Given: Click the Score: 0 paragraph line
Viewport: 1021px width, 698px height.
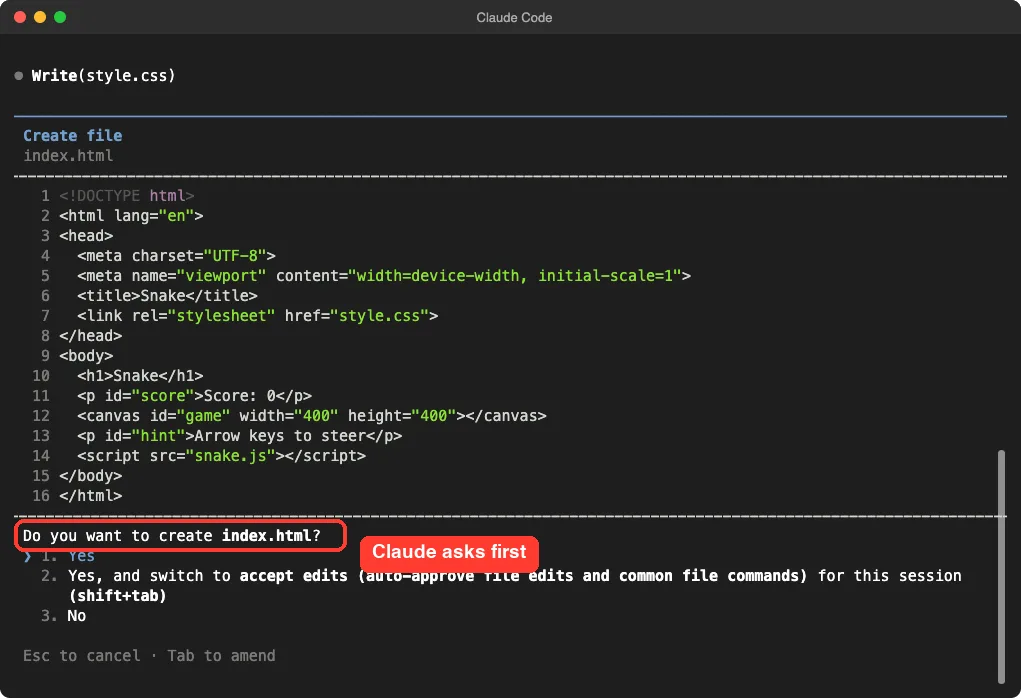Looking at the screenshot, I should point(194,396).
